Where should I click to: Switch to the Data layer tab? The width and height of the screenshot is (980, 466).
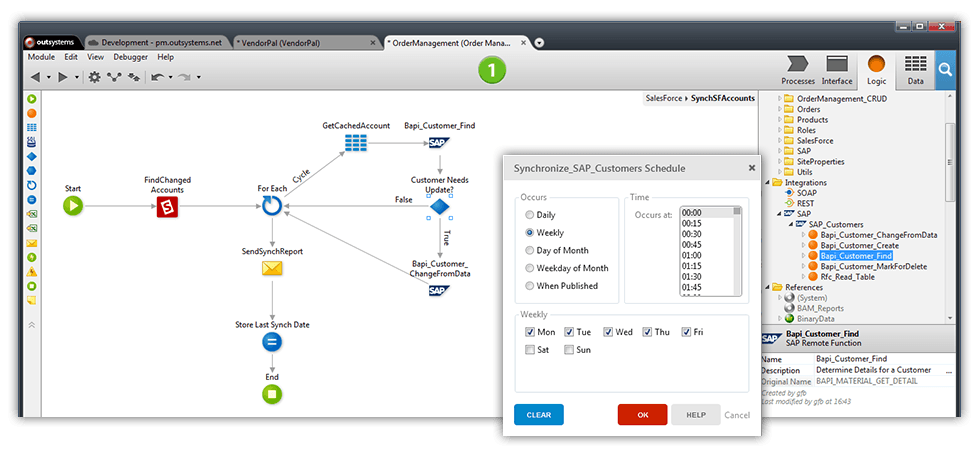(916, 69)
